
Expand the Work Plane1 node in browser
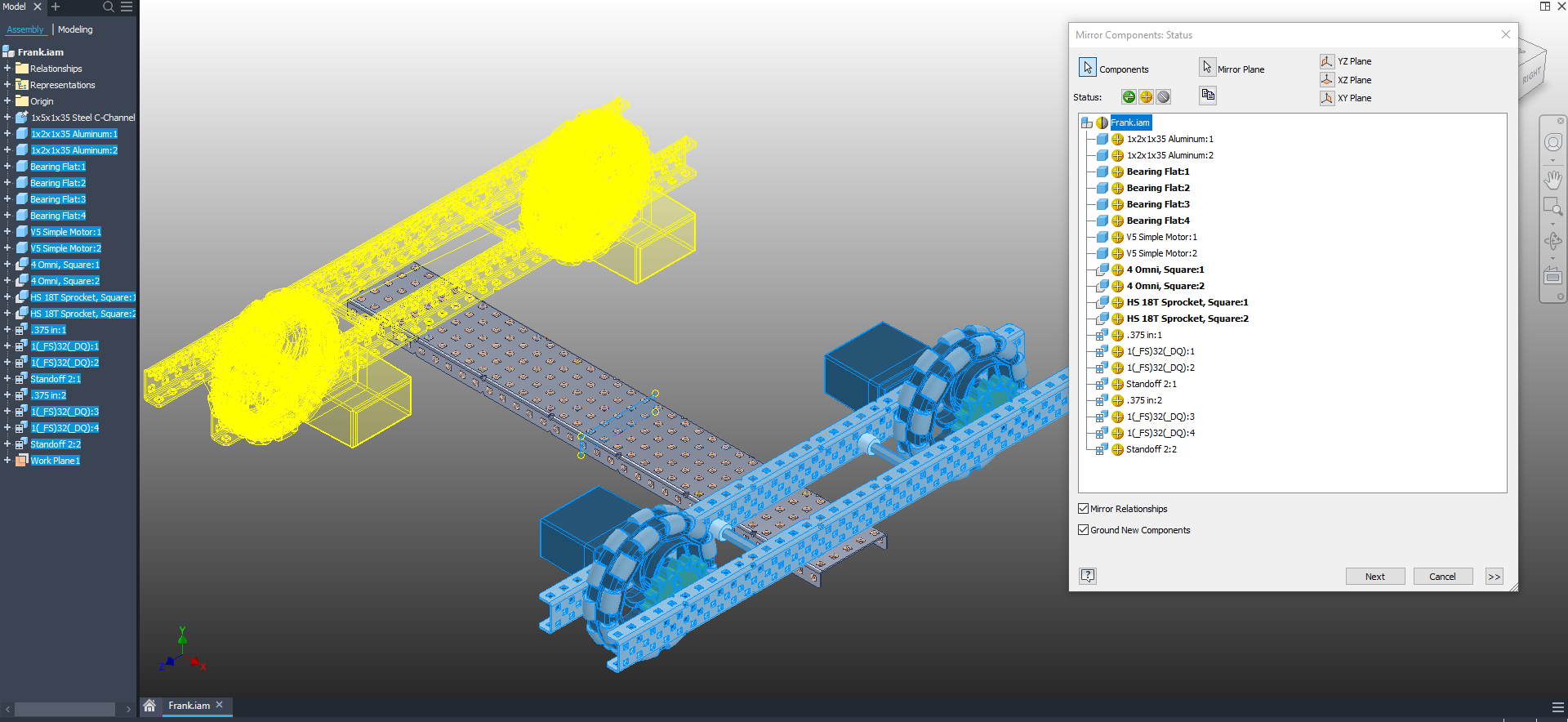[7, 461]
